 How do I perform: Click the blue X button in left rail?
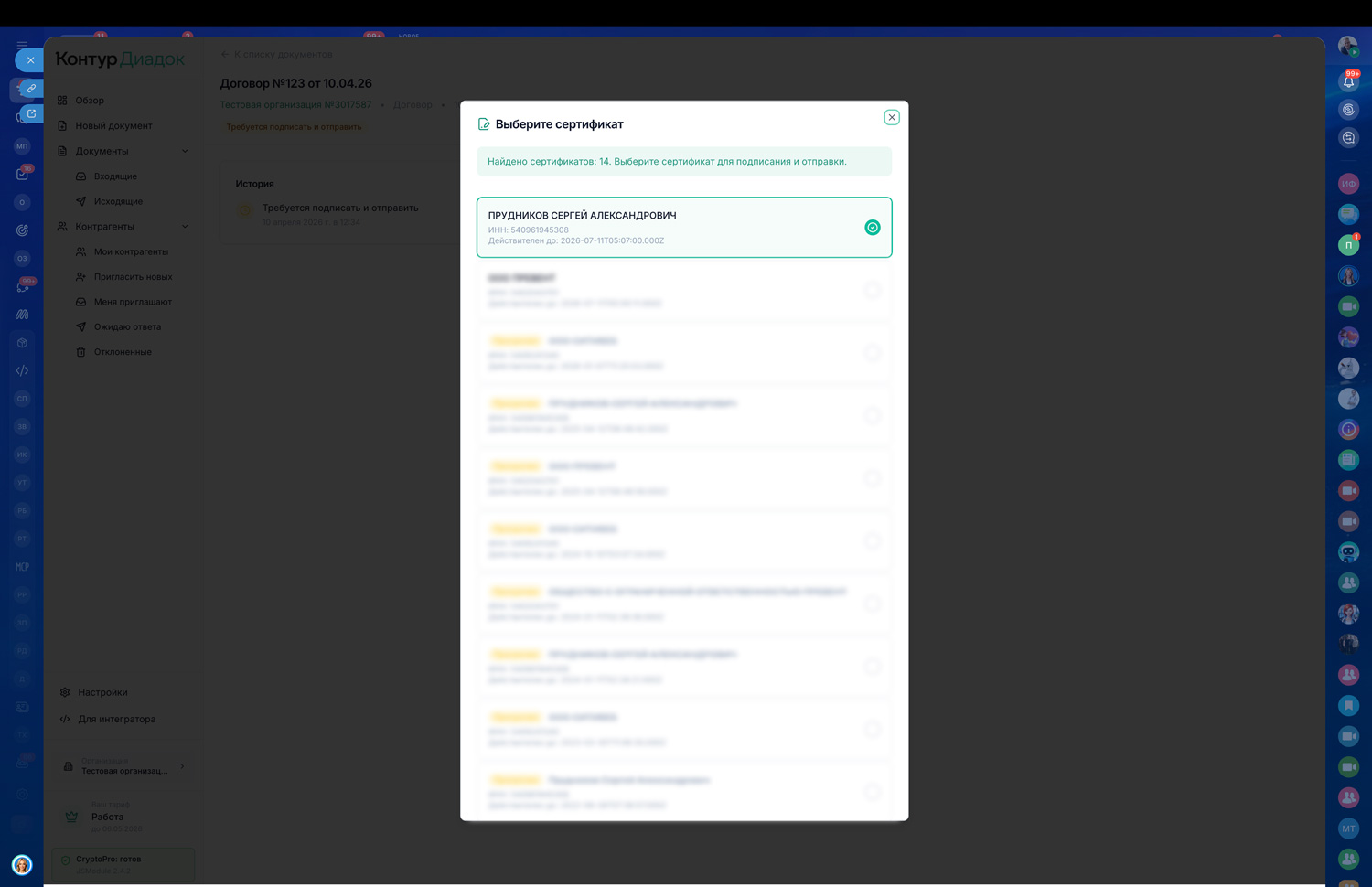point(30,60)
